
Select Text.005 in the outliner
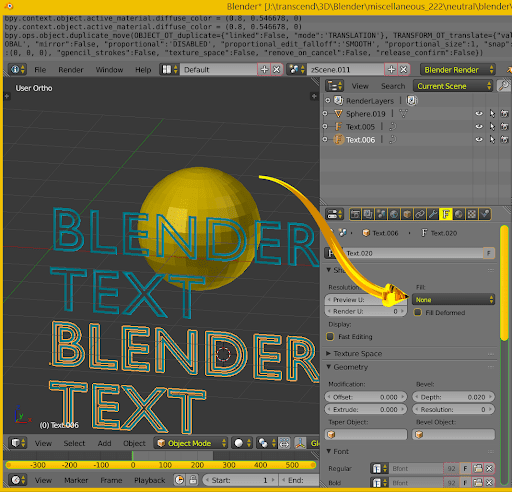pyautogui.click(x=360, y=127)
